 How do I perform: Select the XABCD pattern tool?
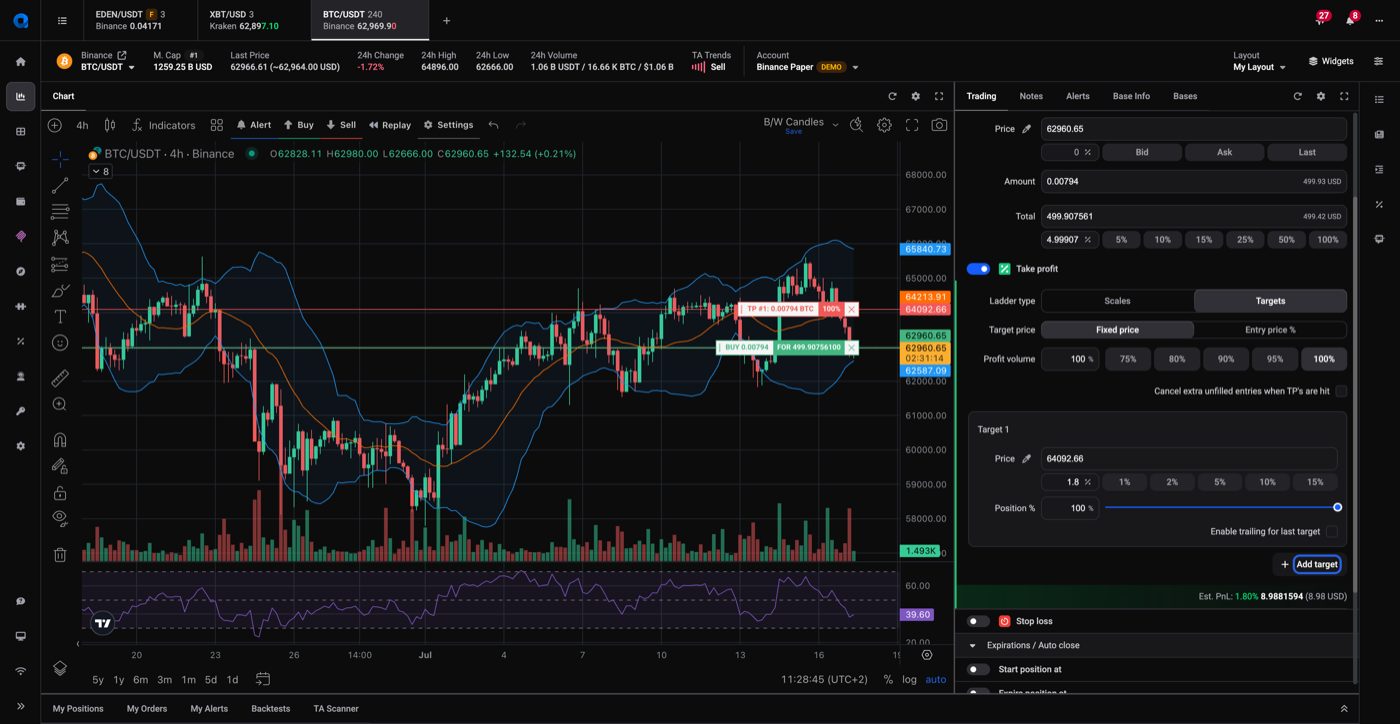(60, 238)
